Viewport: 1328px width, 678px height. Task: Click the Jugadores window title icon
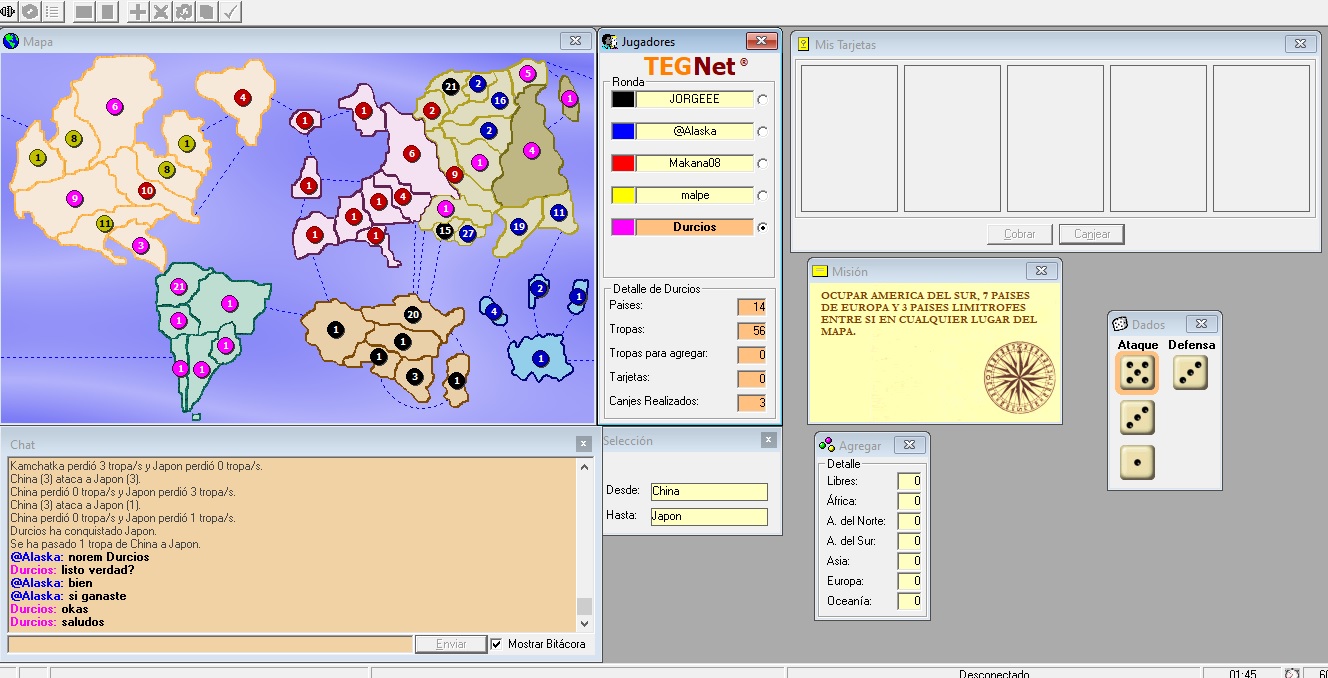coord(609,41)
